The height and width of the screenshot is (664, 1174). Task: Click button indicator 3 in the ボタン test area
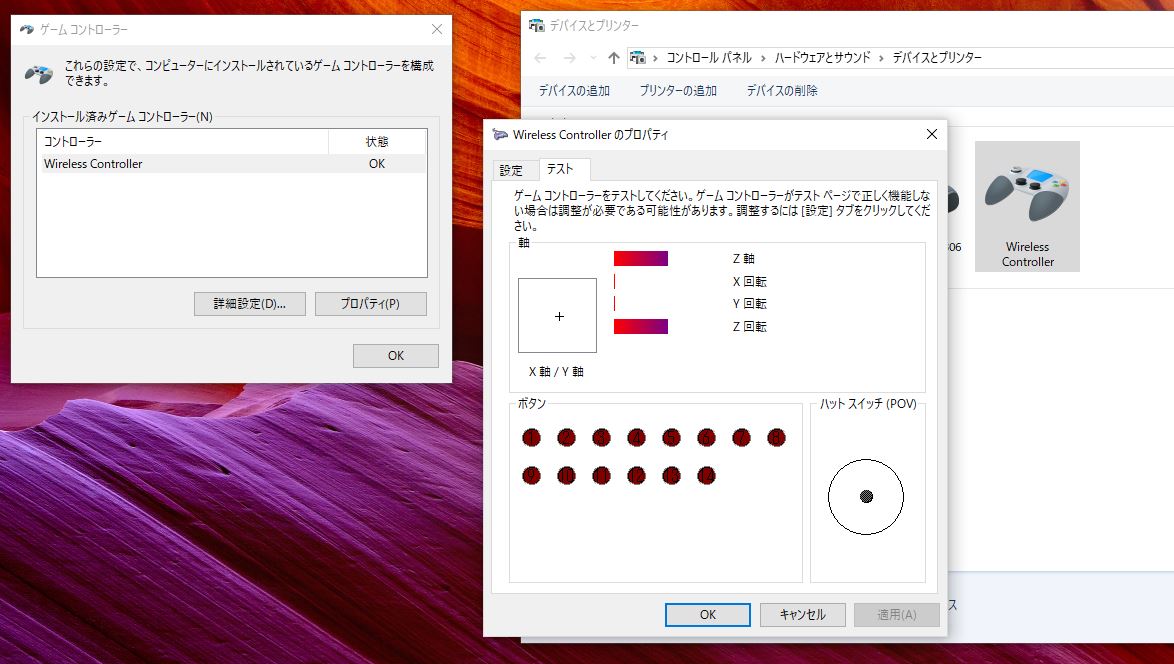[x=601, y=438]
